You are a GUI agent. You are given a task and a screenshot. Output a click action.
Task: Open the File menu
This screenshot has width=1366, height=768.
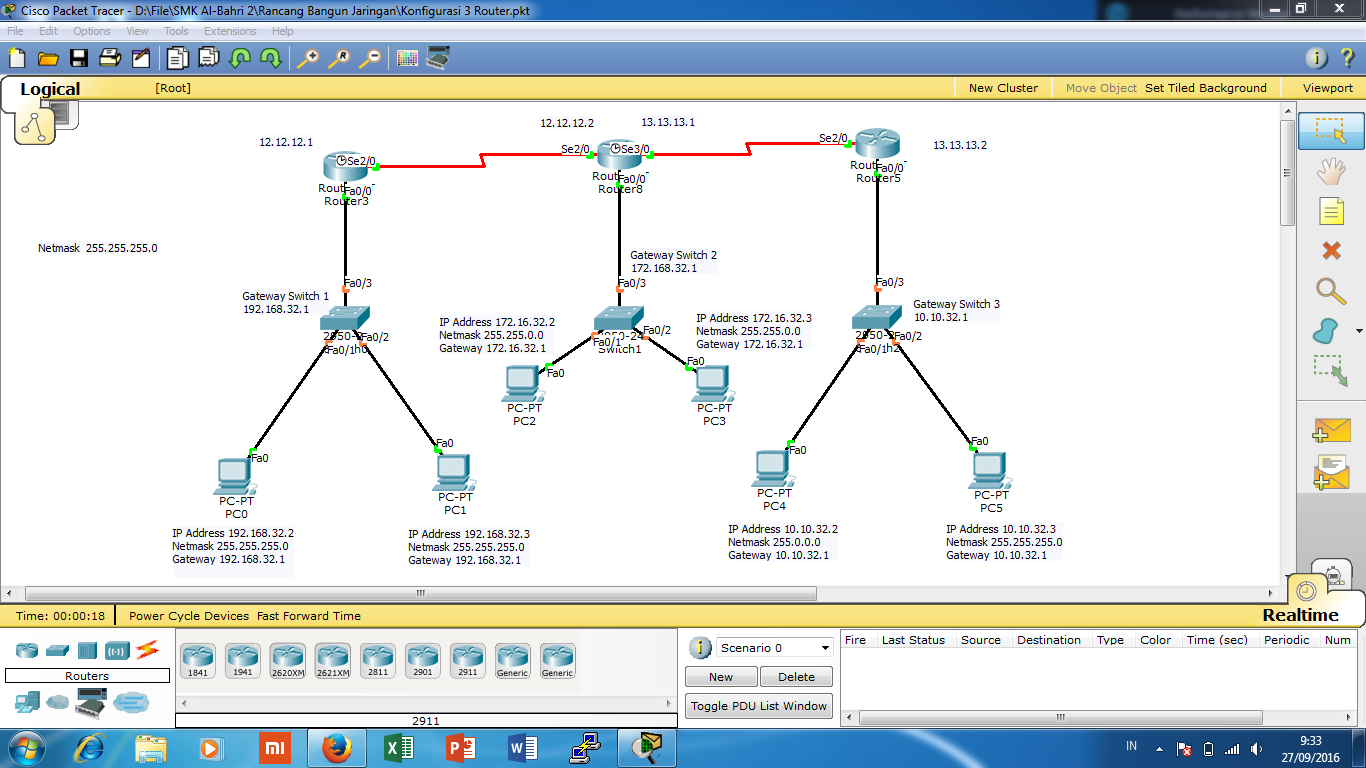tap(16, 31)
